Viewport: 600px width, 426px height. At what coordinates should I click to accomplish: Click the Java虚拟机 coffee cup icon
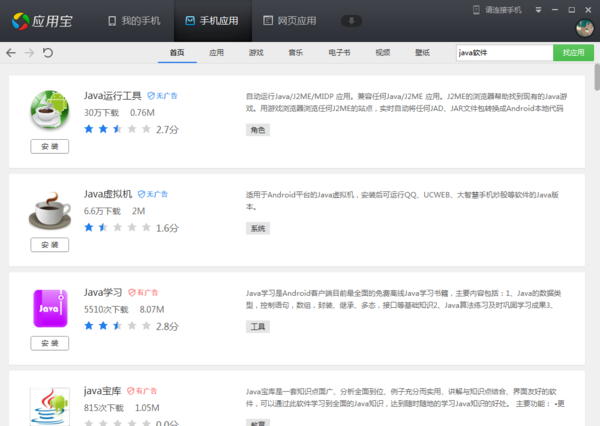point(50,211)
